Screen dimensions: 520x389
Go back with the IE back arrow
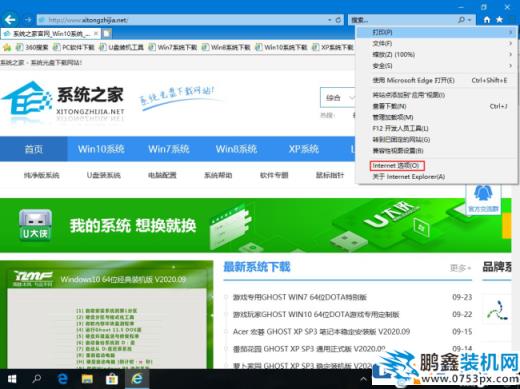point(10,20)
